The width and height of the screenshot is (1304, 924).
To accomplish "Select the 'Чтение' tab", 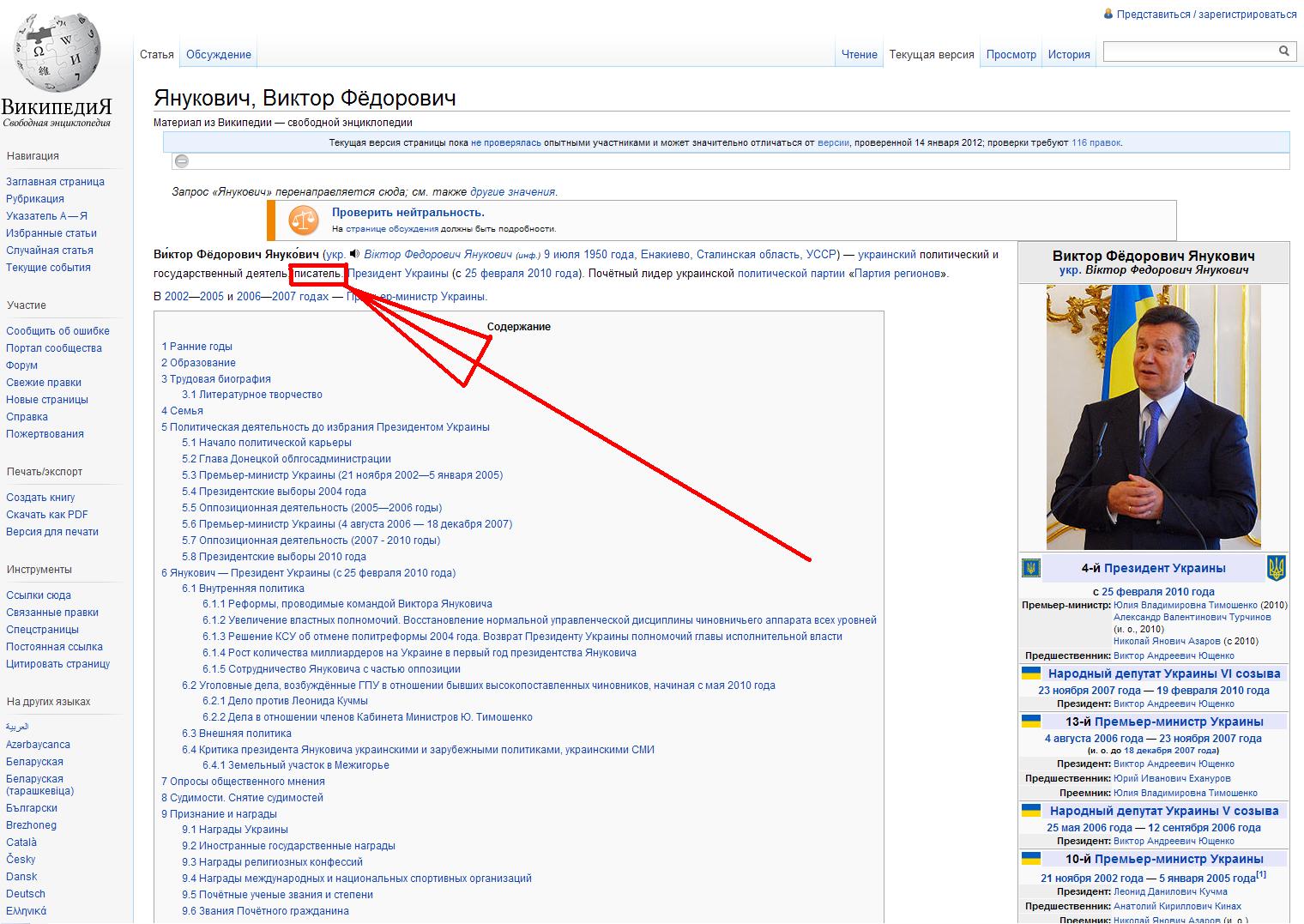I will click(x=860, y=54).
